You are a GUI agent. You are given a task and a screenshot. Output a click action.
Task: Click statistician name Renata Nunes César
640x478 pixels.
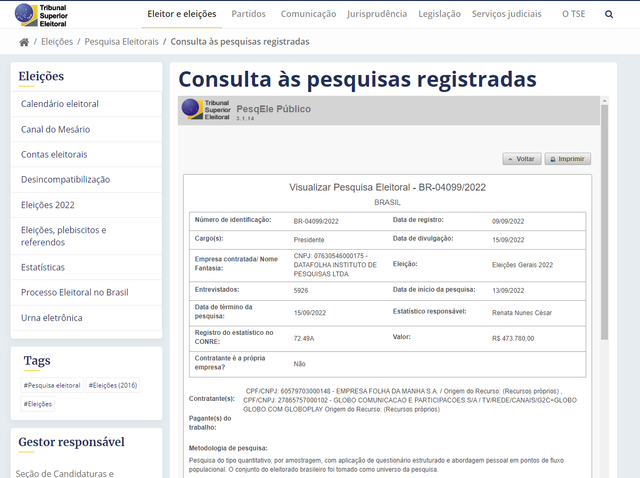522,313
